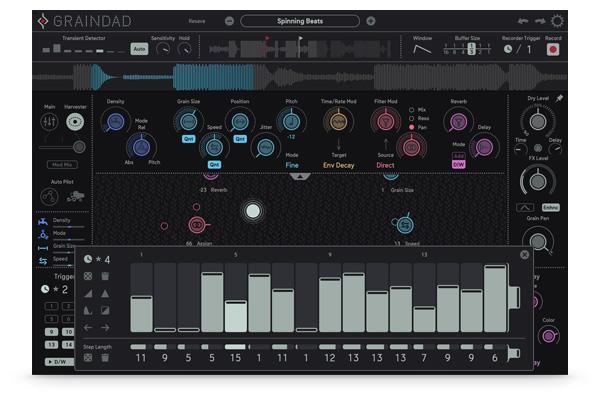This screenshot has width=600, height=400.
Task: Click the Harvester mode icon
Action: tap(75, 122)
